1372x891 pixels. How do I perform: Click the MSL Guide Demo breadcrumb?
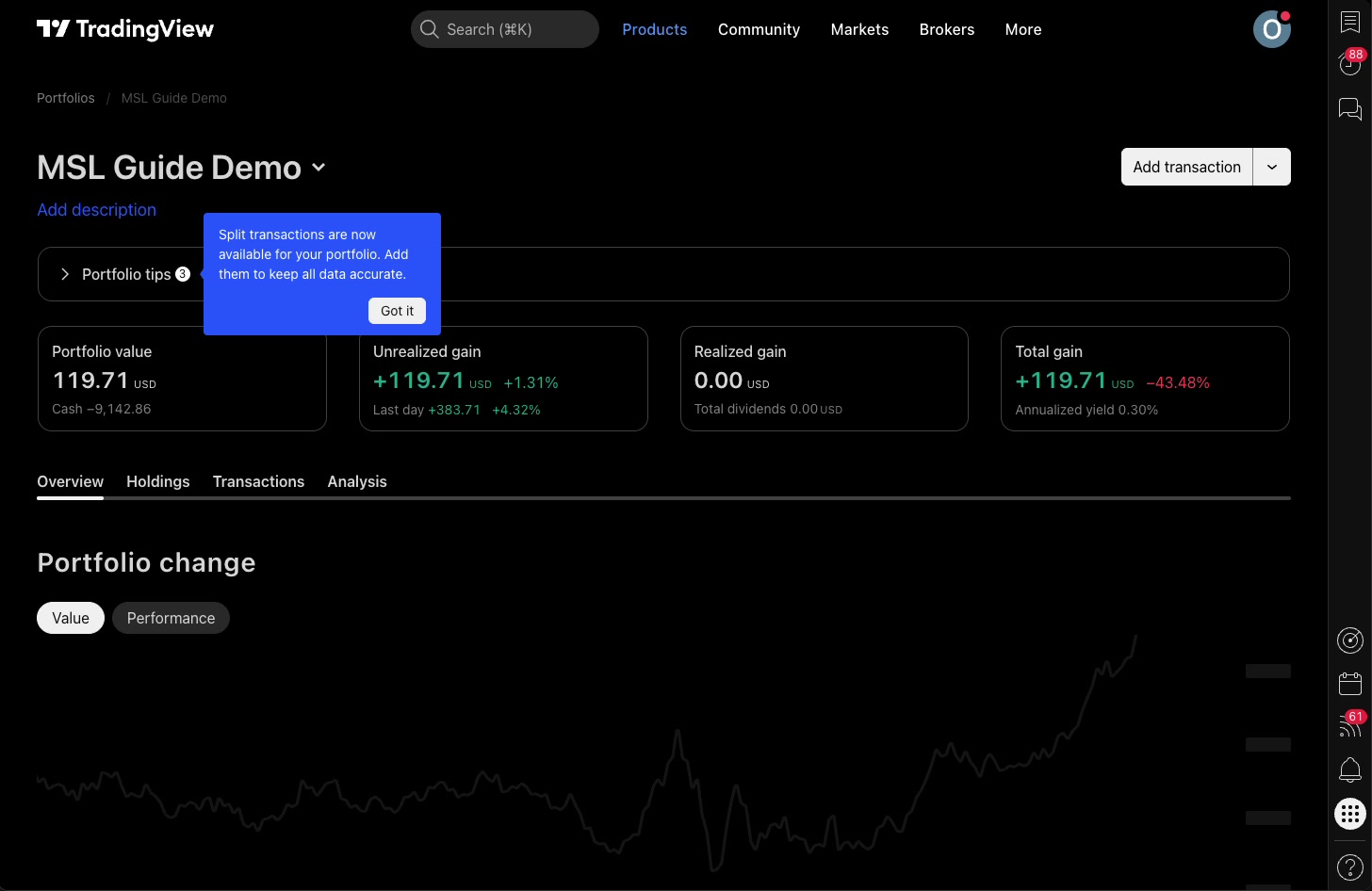[174, 98]
